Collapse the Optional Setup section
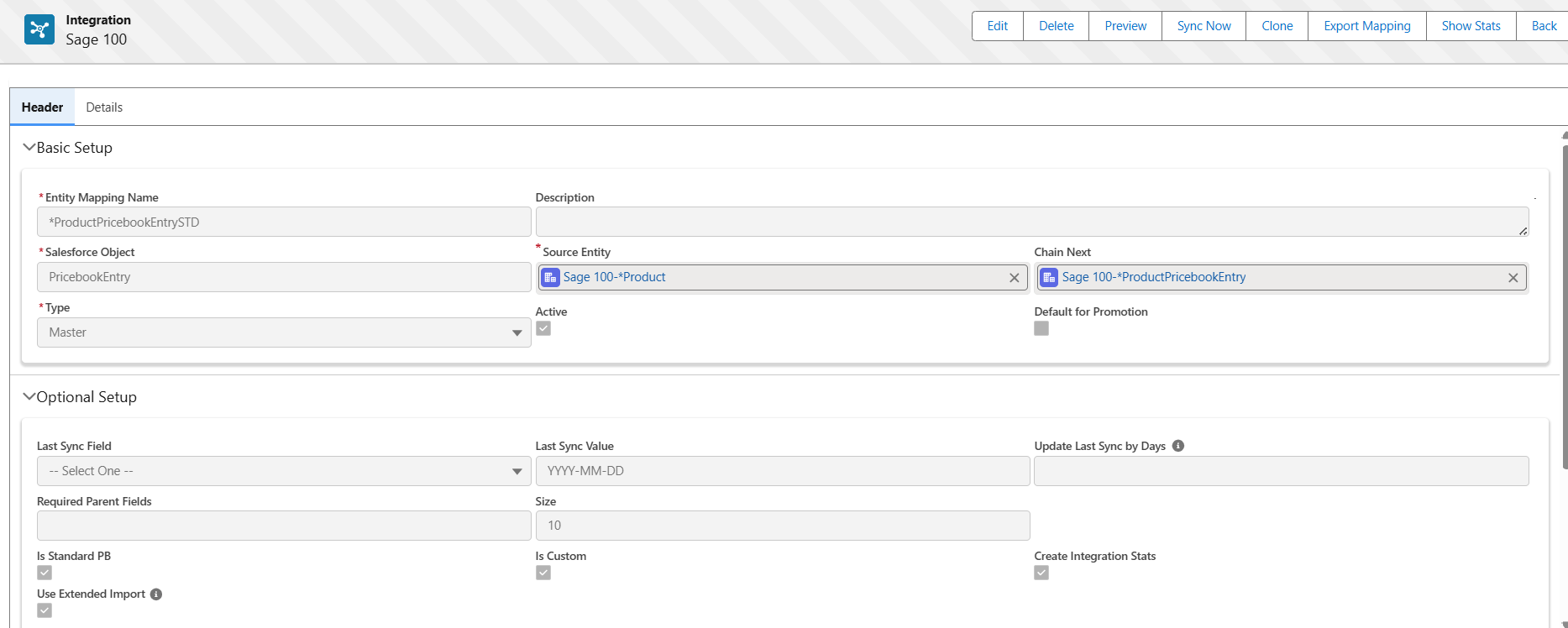1568x628 pixels. pos(29,397)
